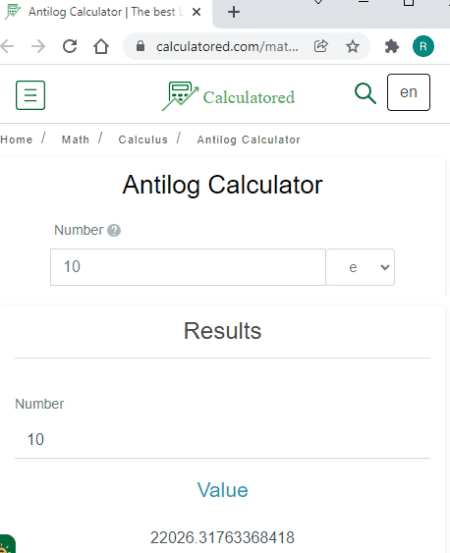Open the hamburger menu icon
The width and height of the screenshot is (450, 553).
[x=30, y=95]
